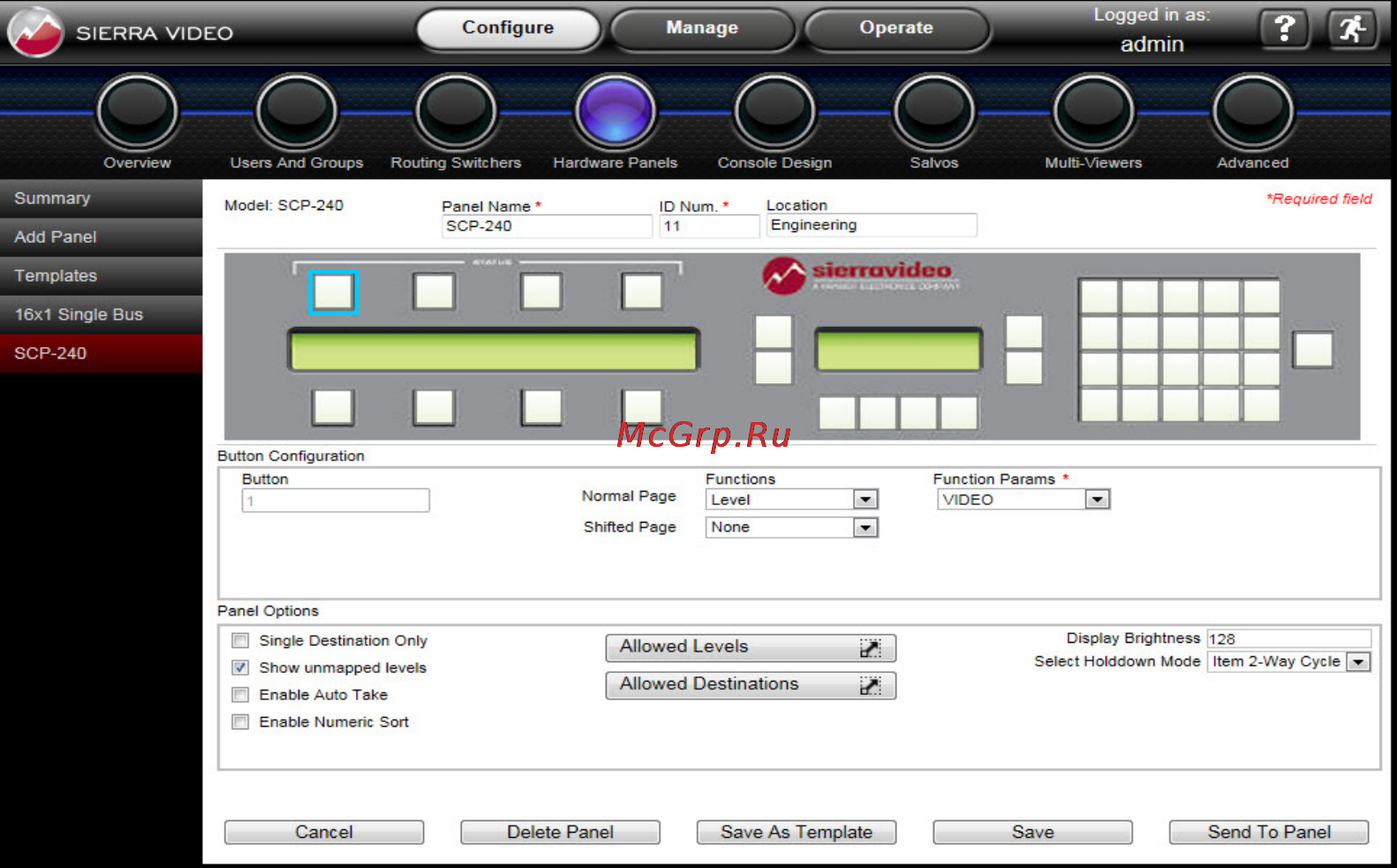Click the Allowed Levels button
The image size is (1397, 868).
coord(751,647)
